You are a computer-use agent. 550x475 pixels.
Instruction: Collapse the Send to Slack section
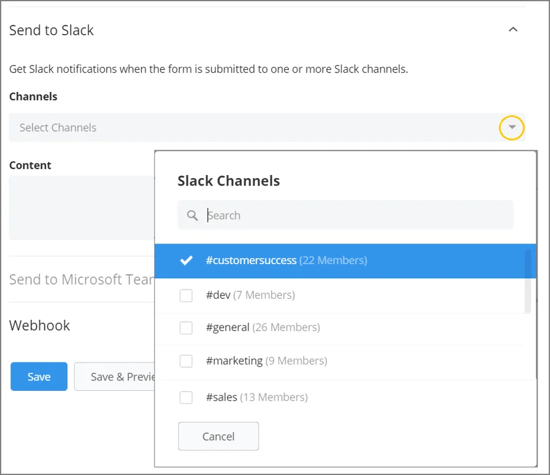click(x=513, y=29)
